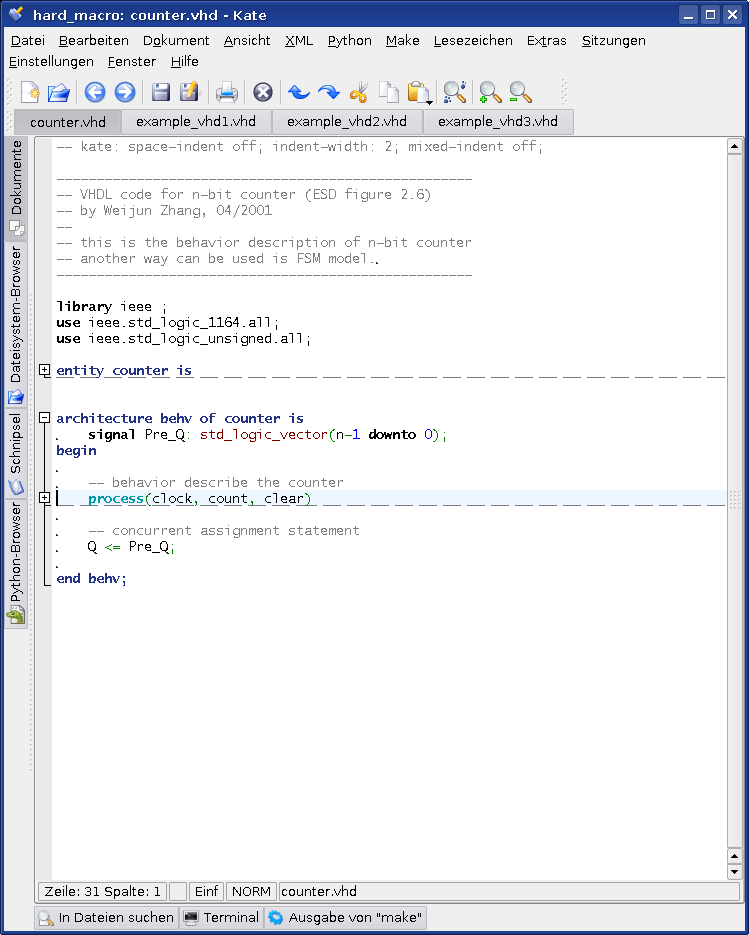
Task: Expand the folded process block
Action: tap(45, 497)
